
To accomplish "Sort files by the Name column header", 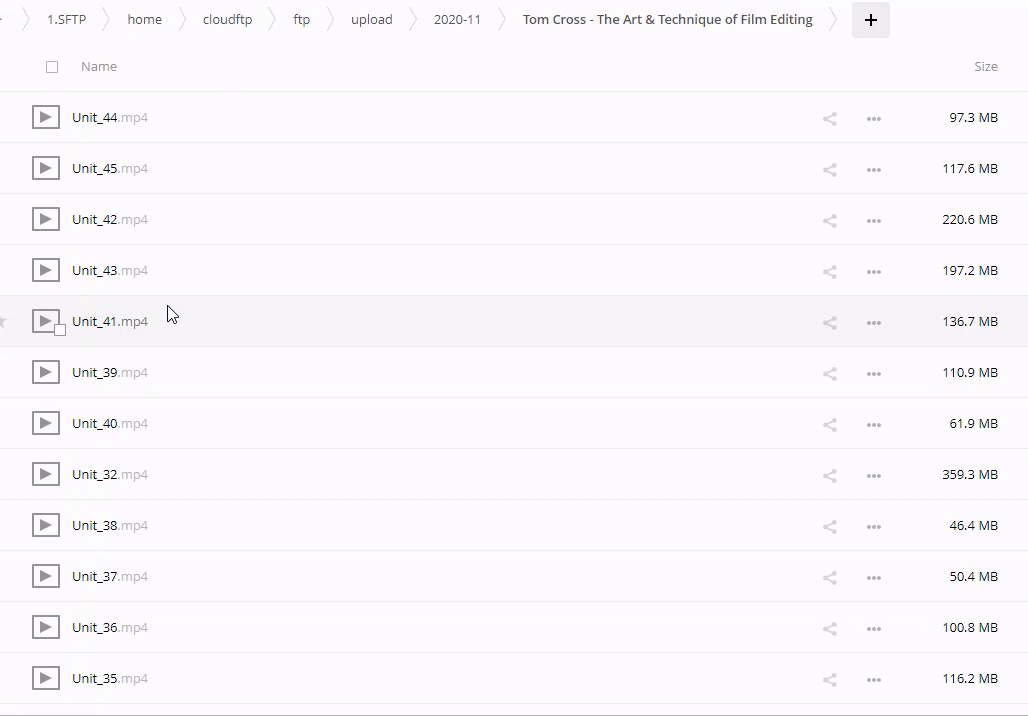I will pos(99,67).
